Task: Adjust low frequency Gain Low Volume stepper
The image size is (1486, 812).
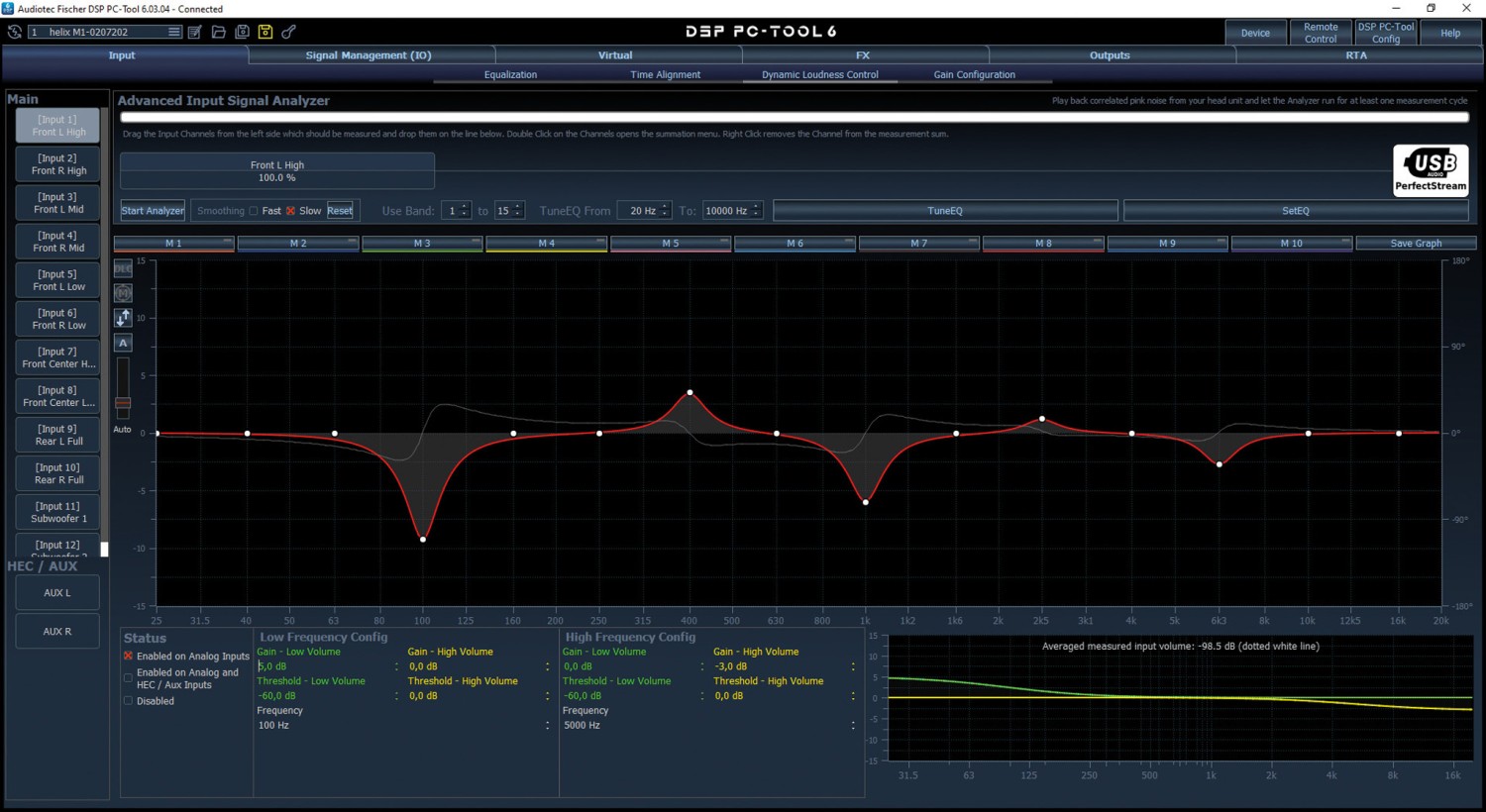Action: point(396,666)
